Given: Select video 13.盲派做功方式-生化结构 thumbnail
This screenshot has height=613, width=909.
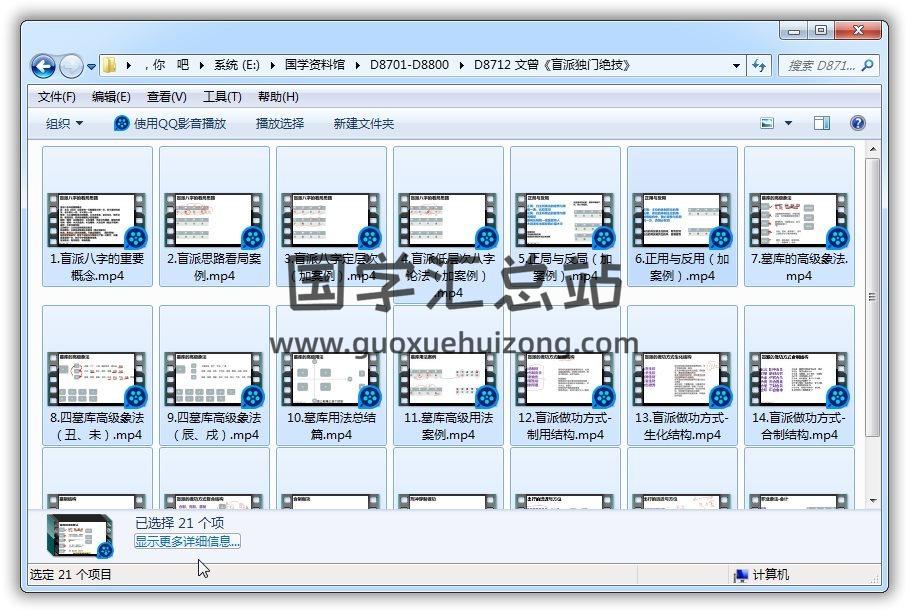Looking at the screenshot, I should (682, 379).
